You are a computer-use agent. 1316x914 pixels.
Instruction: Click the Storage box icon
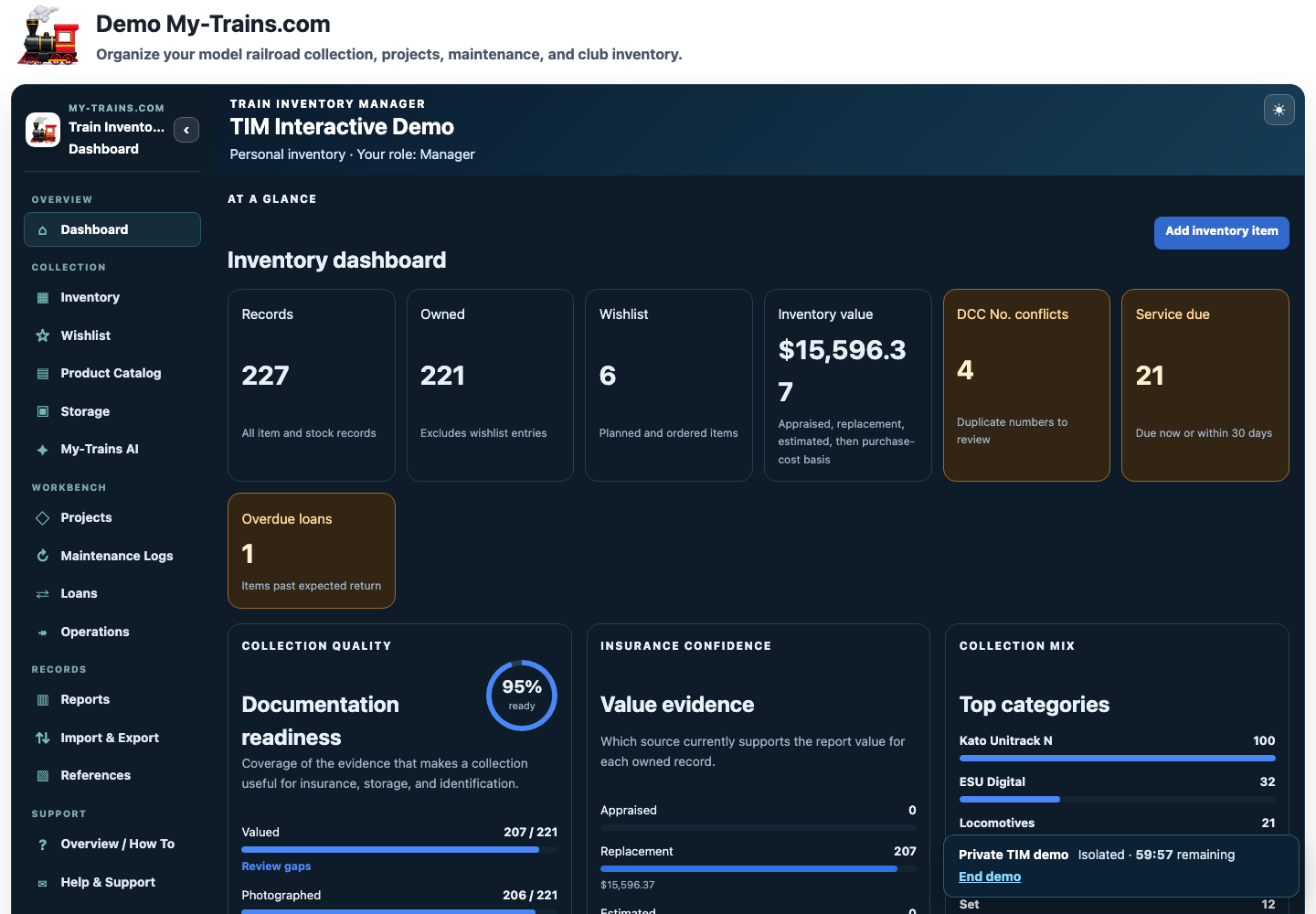(x=42, y=411)
